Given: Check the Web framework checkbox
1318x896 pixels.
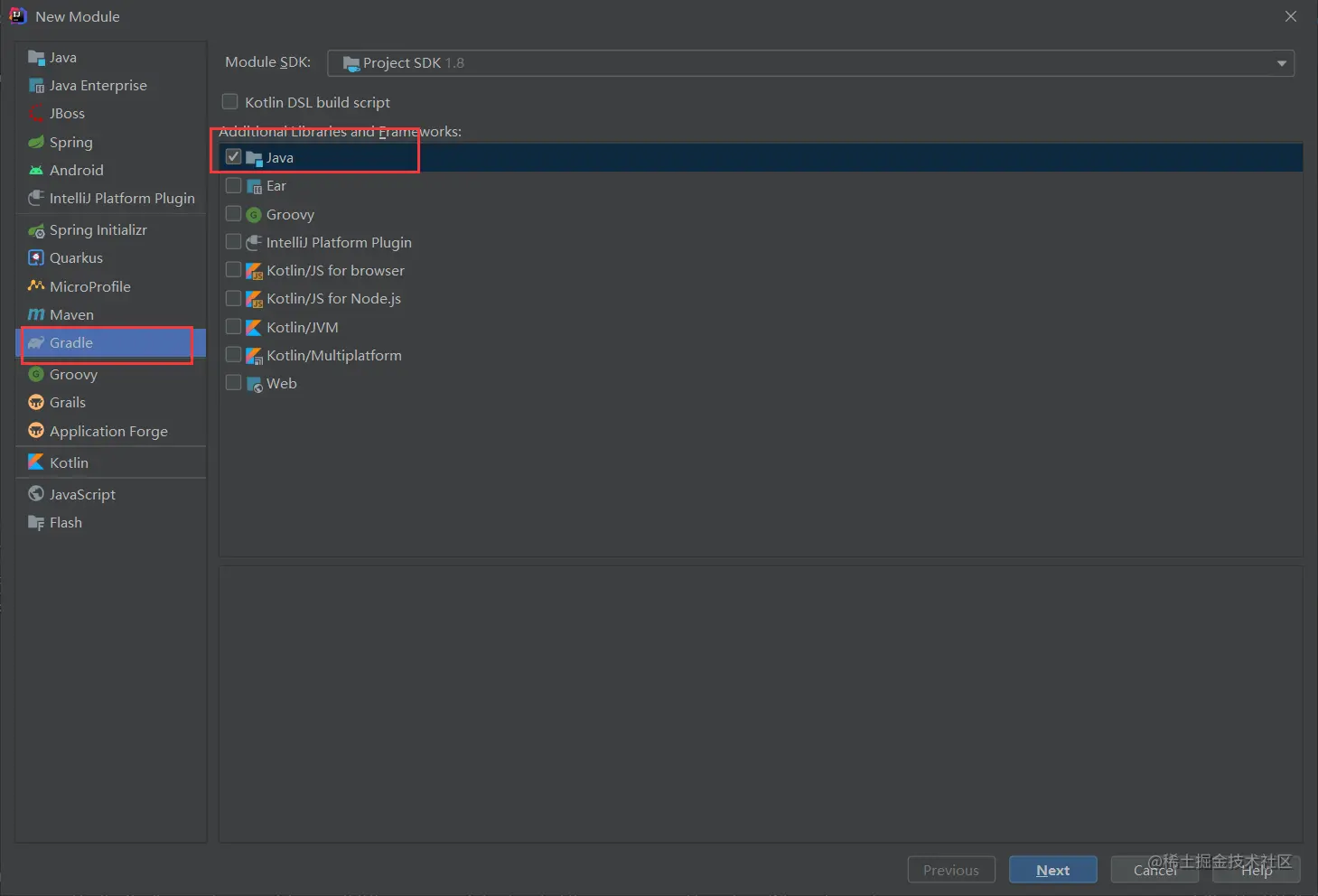Looking at the screenshot, I should tap(233, 383).
